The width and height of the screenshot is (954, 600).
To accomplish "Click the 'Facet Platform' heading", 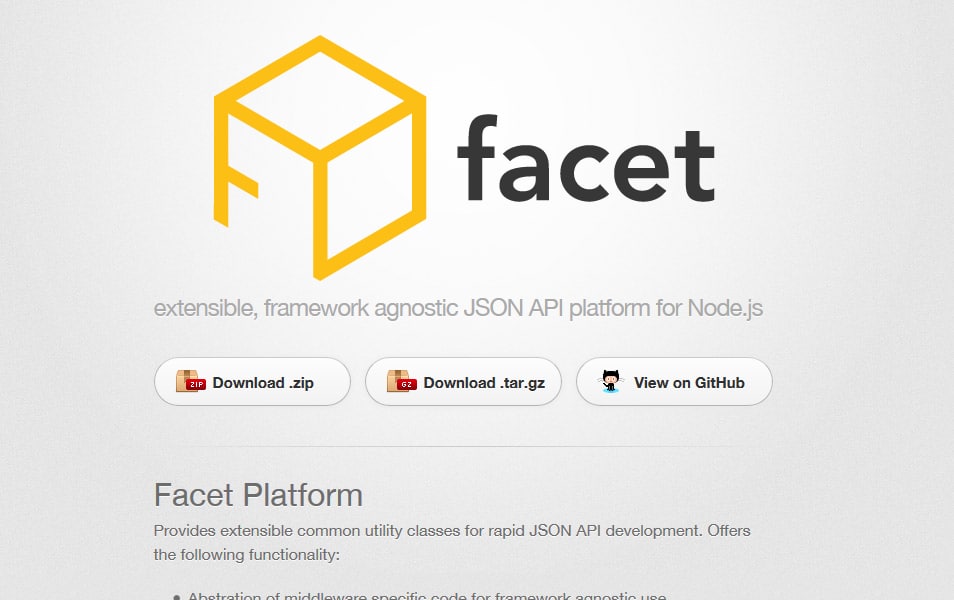I will 258,495.
